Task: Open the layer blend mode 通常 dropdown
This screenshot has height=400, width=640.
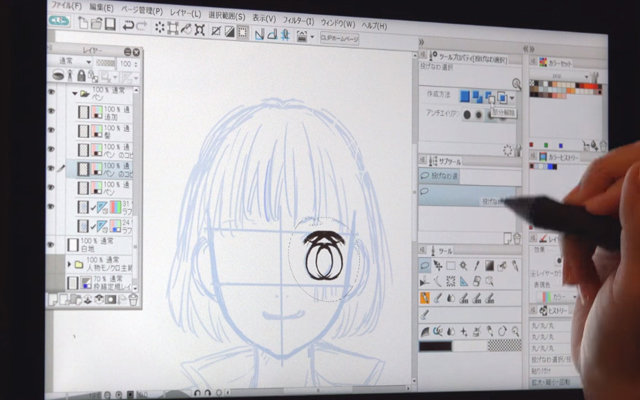Action: pos(67,62)
